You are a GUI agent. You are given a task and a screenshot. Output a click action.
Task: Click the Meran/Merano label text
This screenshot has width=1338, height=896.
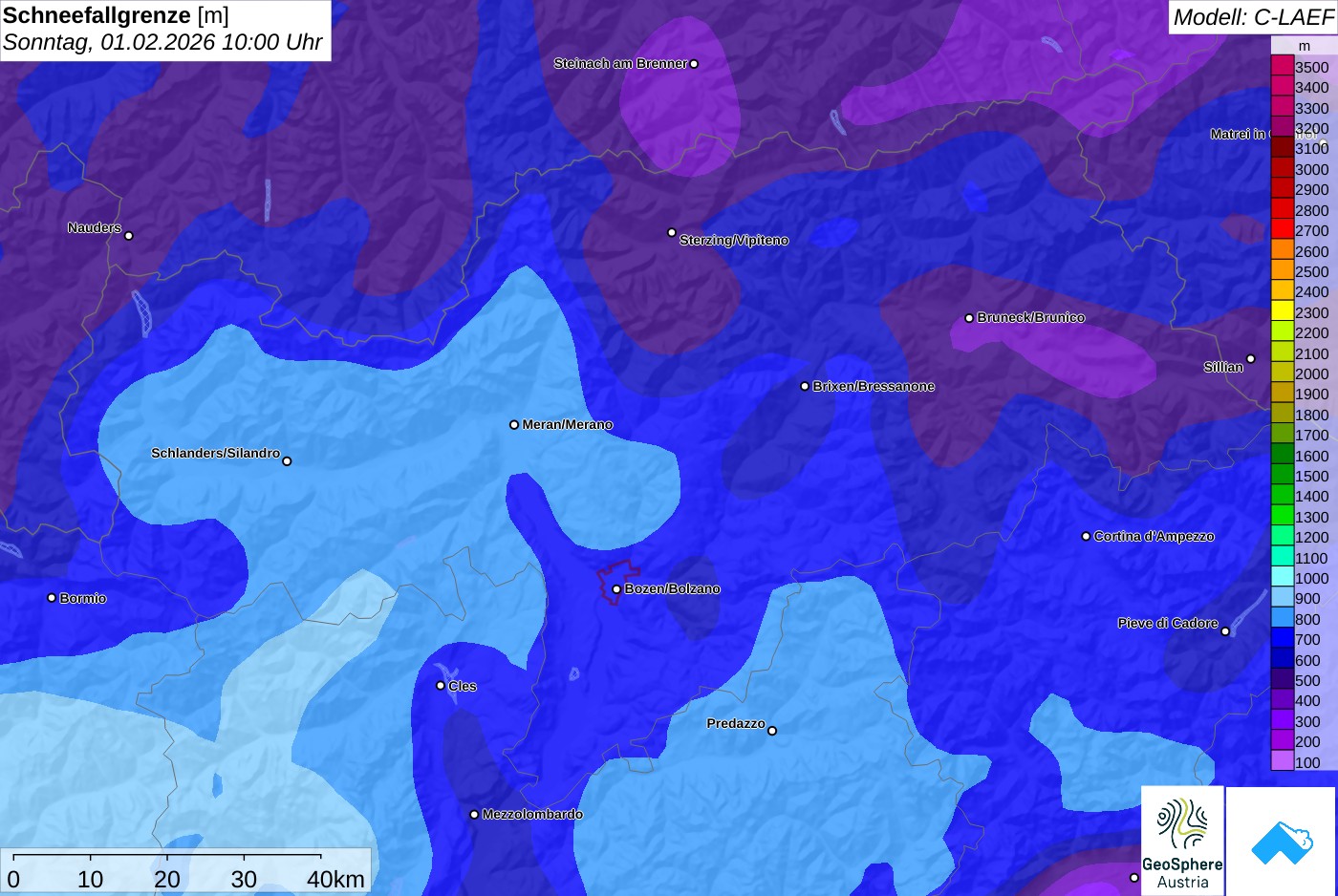point(568,425)
